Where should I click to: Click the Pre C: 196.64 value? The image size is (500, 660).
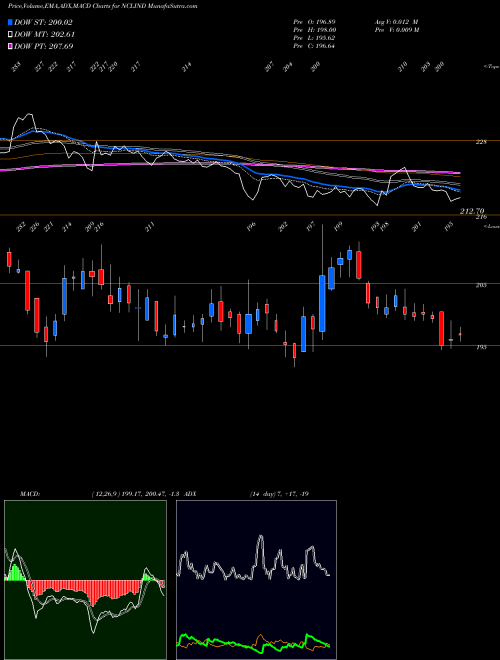314,45
